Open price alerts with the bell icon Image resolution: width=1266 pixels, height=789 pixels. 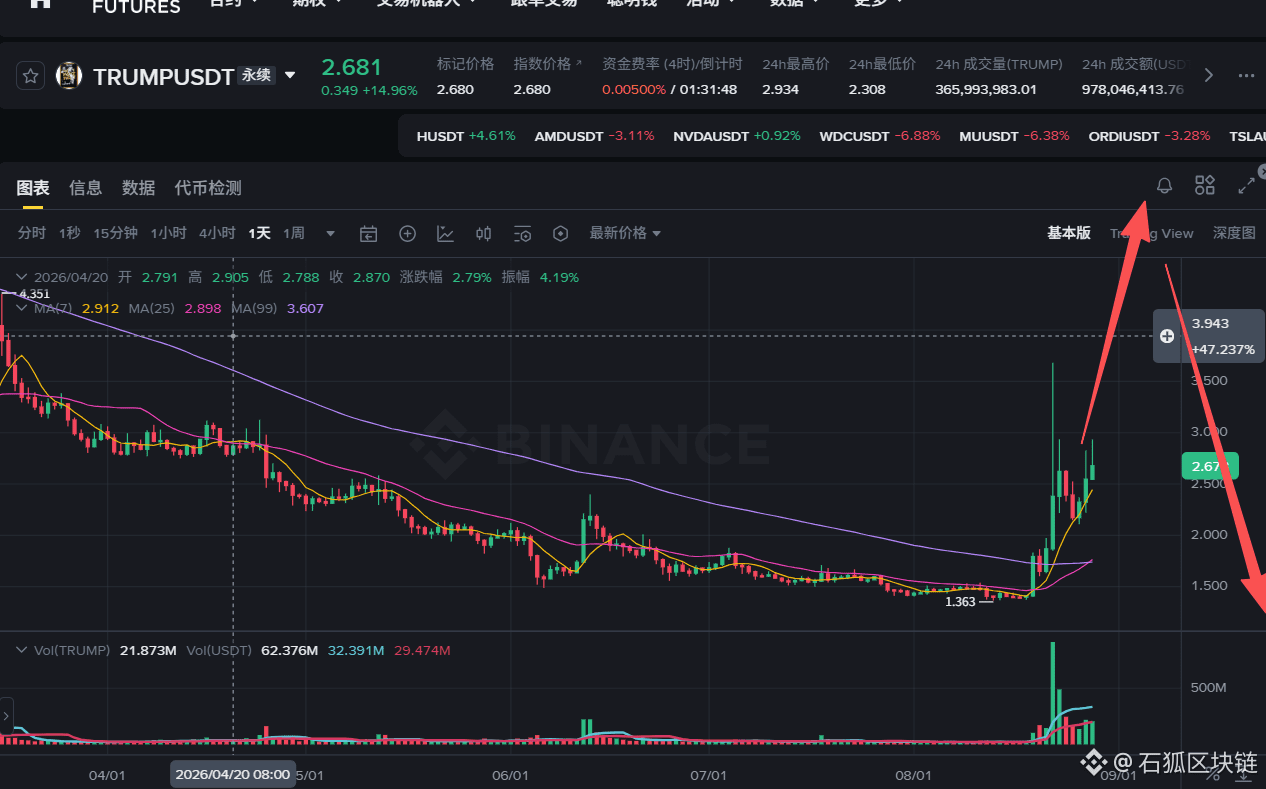[1164, 185]
